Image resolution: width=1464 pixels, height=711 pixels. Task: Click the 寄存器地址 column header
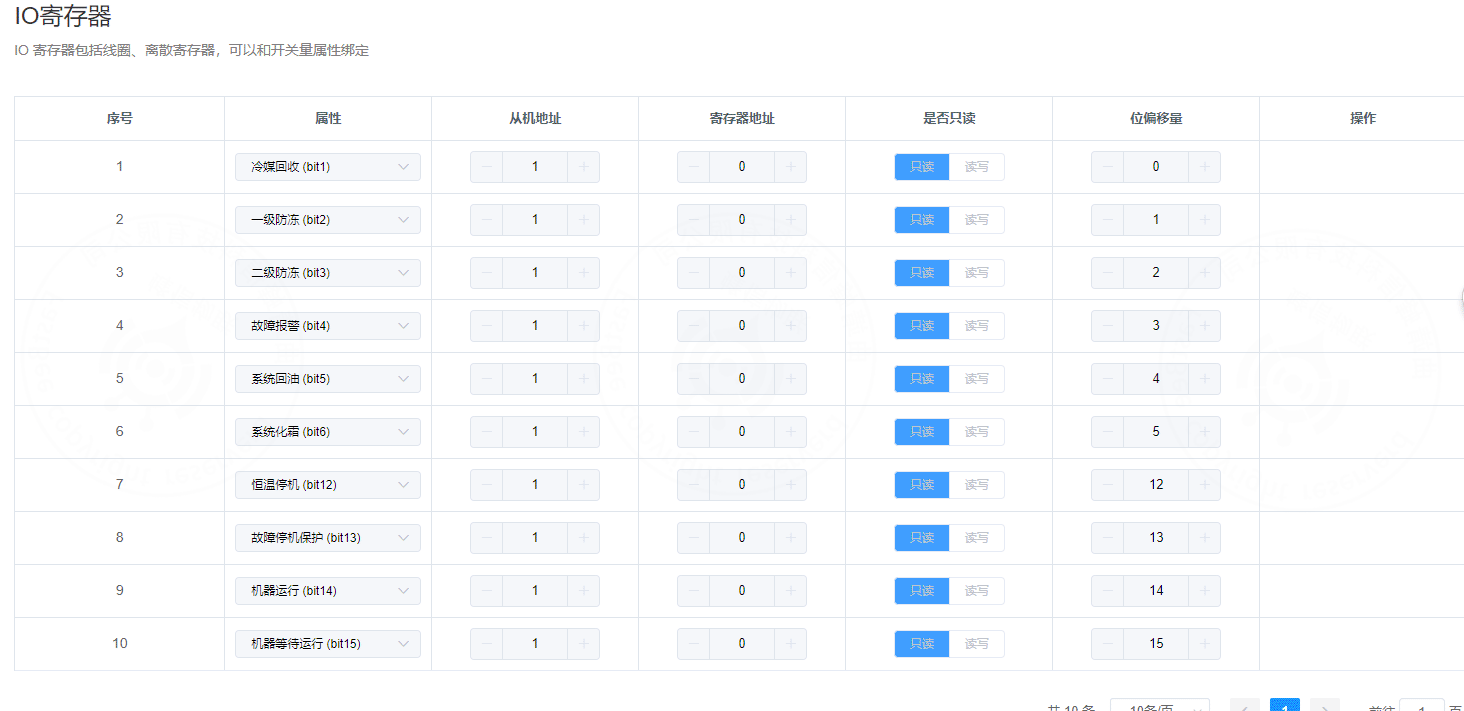(742, 118)
